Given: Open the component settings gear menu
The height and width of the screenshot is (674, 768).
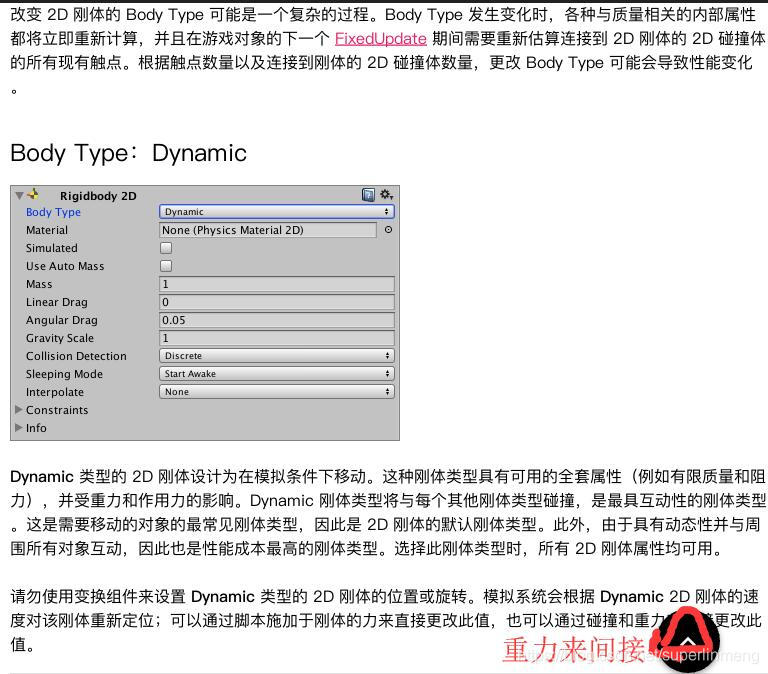Looking at the screenshot, I should coord(386,194).
